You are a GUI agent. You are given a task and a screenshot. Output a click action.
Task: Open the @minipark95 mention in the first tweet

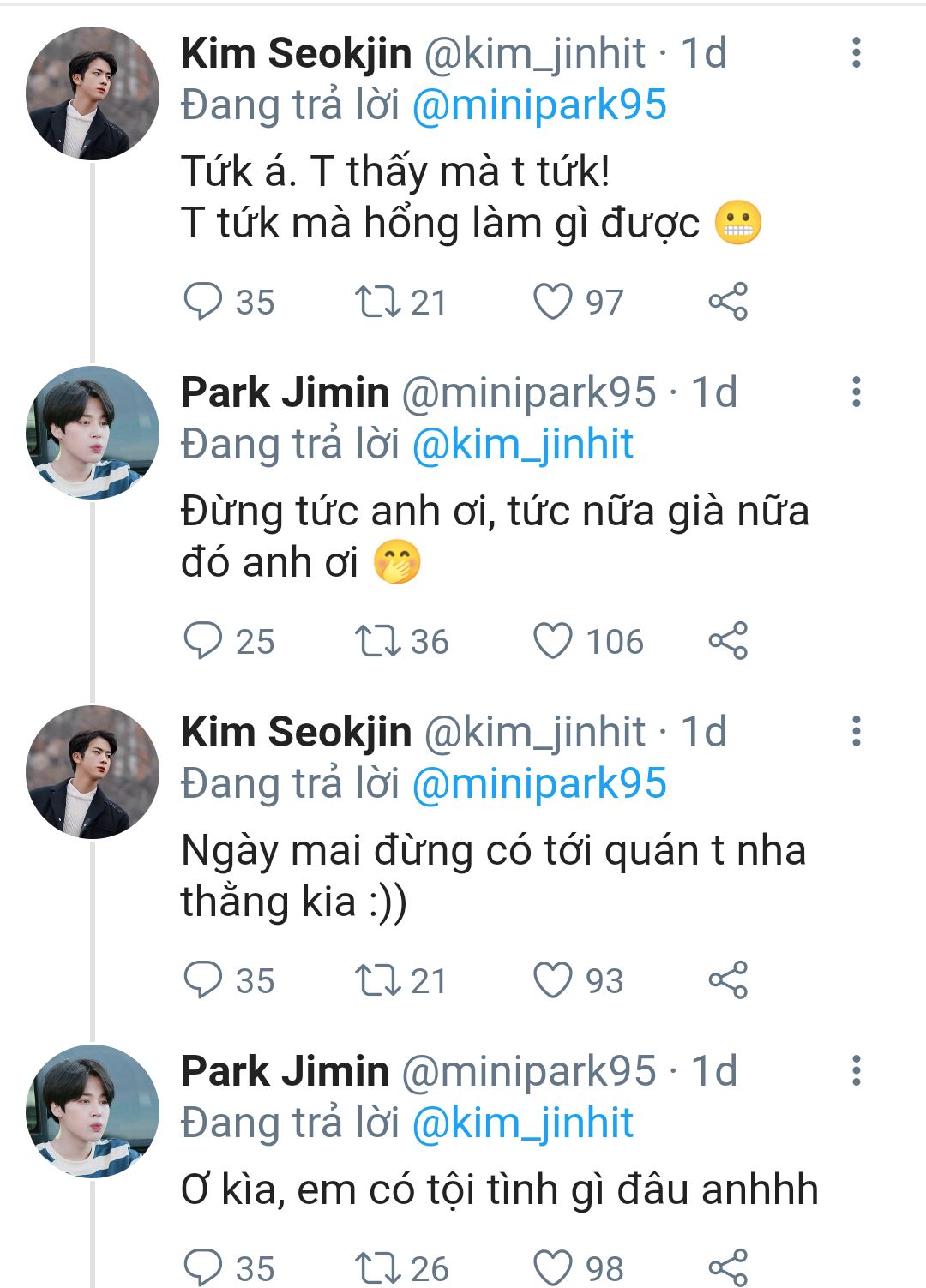coord(539,105)
